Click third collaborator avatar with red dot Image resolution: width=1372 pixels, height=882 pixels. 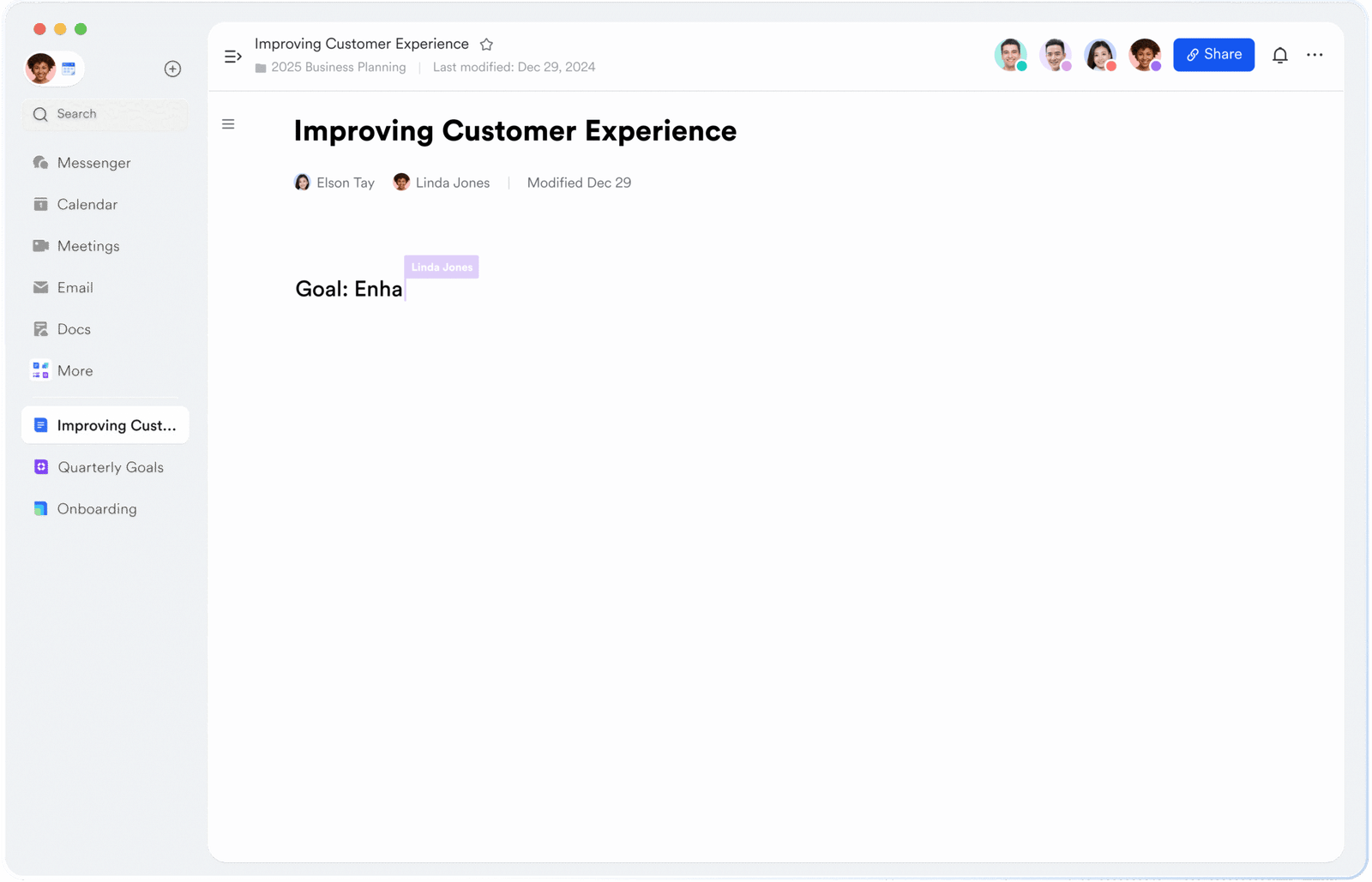[x=1100, y=55]
